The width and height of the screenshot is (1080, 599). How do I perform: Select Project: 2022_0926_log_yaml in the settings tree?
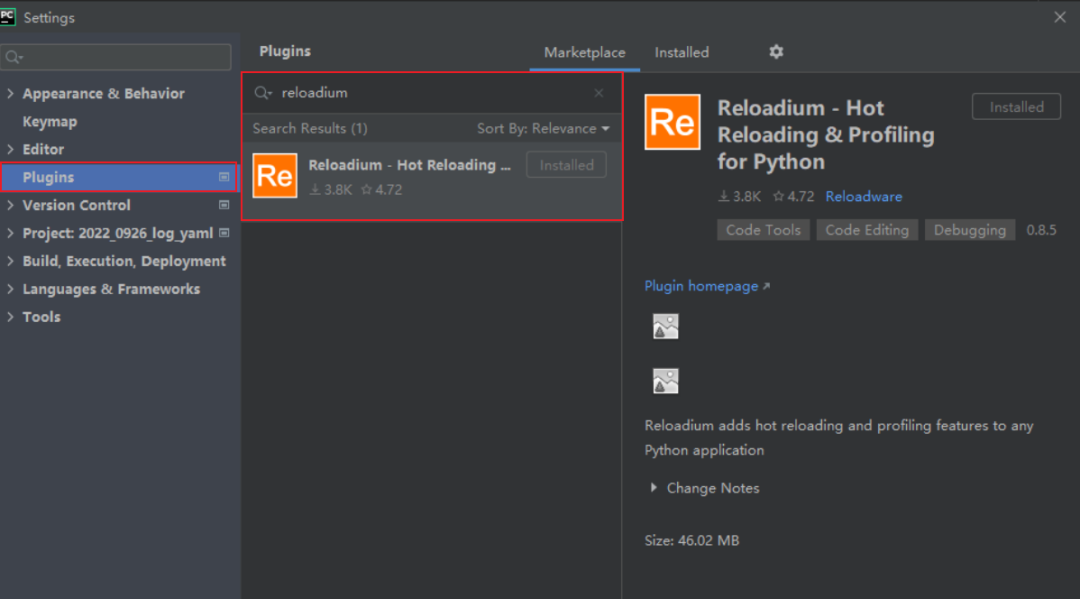pos(118,233)
